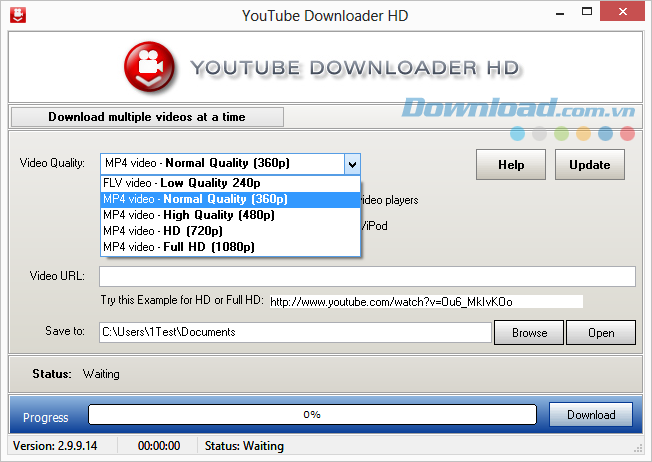Image resolution: width=652 pixels, height=462 pixels.
Task: Open the Help button
Action: [511, 165]
